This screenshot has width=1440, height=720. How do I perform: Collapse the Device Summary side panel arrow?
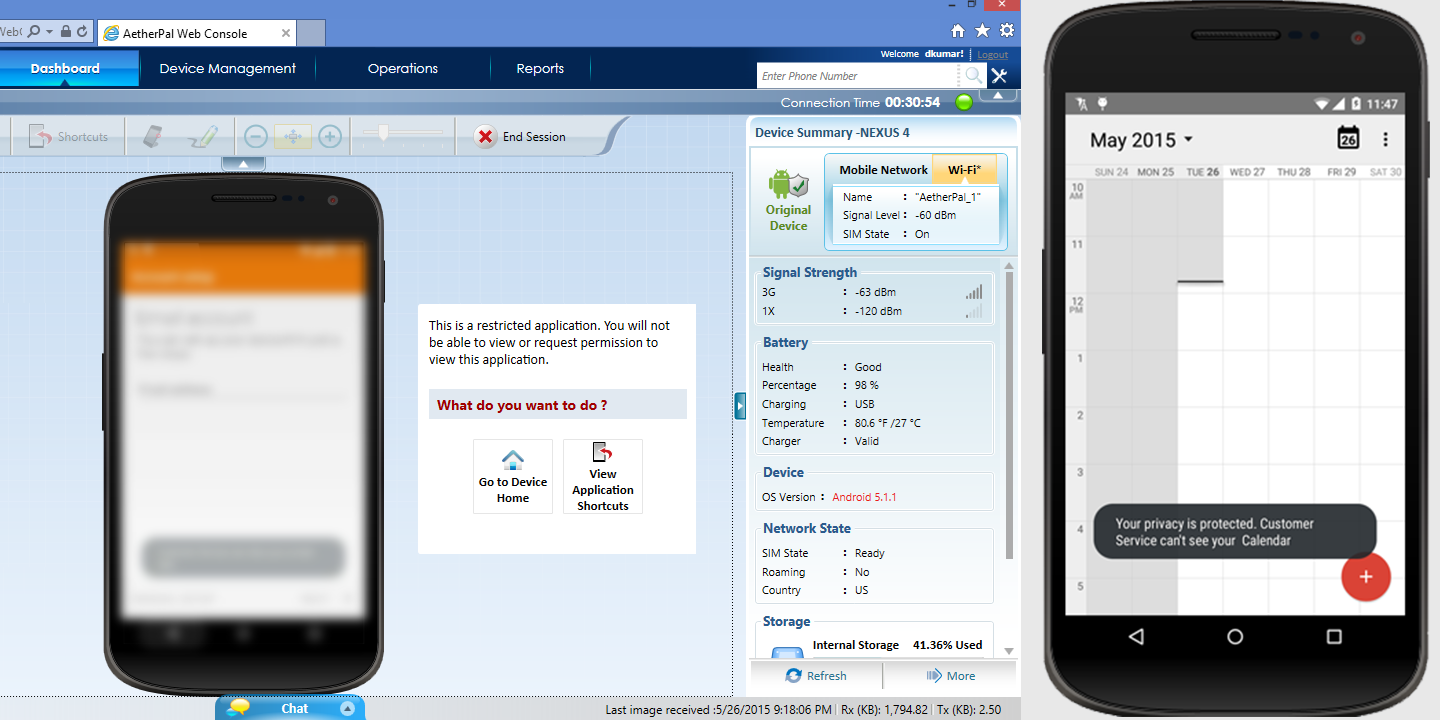[741, 405]
